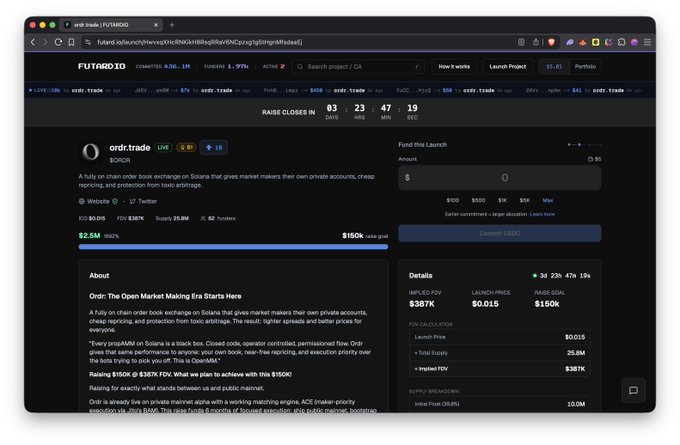This screenshot has height=445, width=680.
Task: Click the 3d 23h 47m 19s Details timer
Action: 562,275
